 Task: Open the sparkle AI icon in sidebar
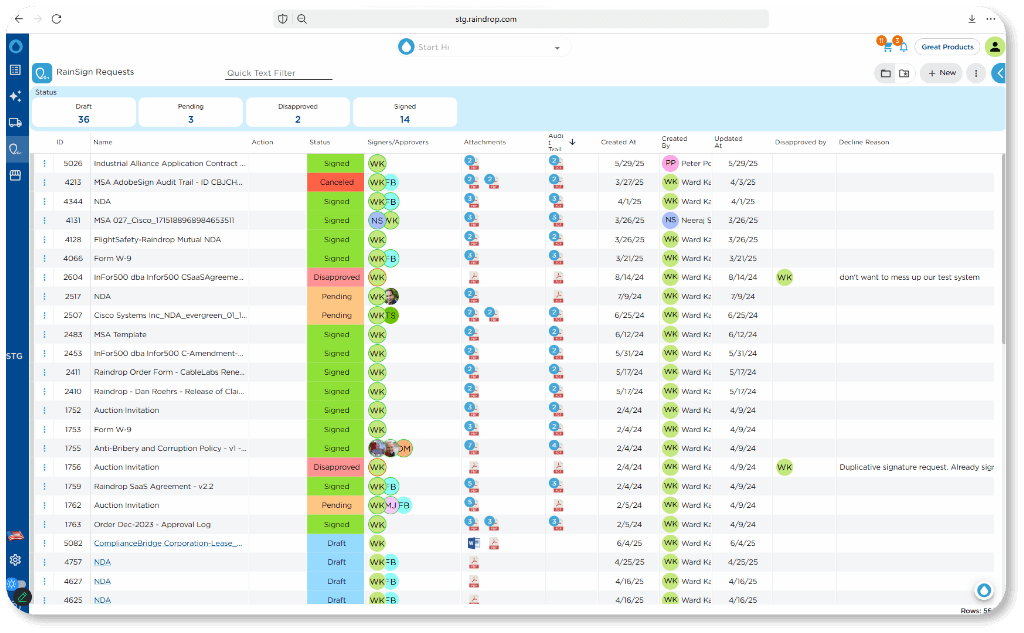pos(15,97)
